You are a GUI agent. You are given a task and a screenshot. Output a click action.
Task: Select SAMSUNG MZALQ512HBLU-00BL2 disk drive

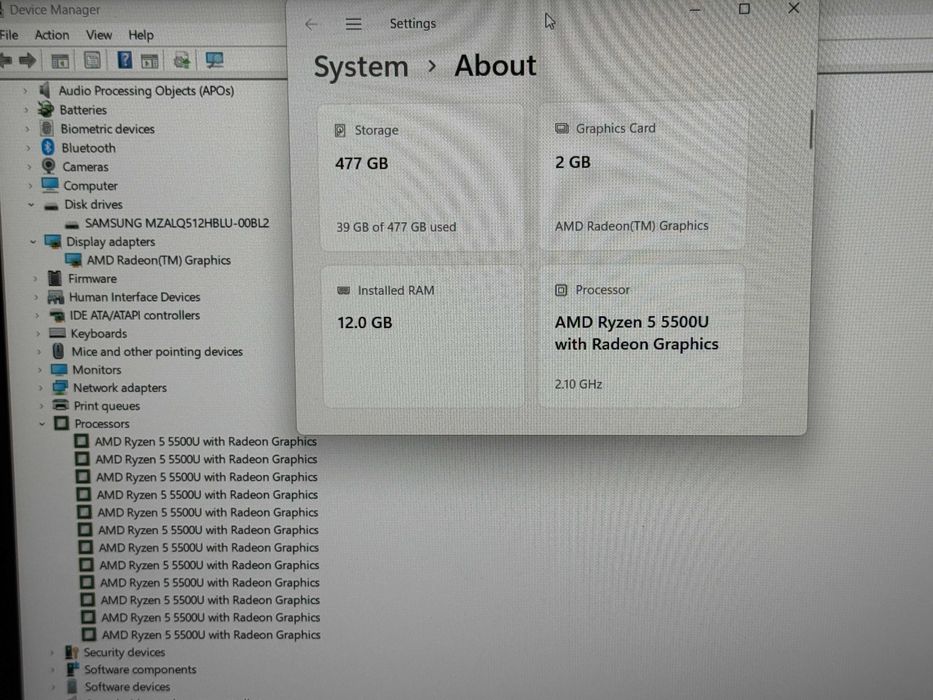point(177,223)
